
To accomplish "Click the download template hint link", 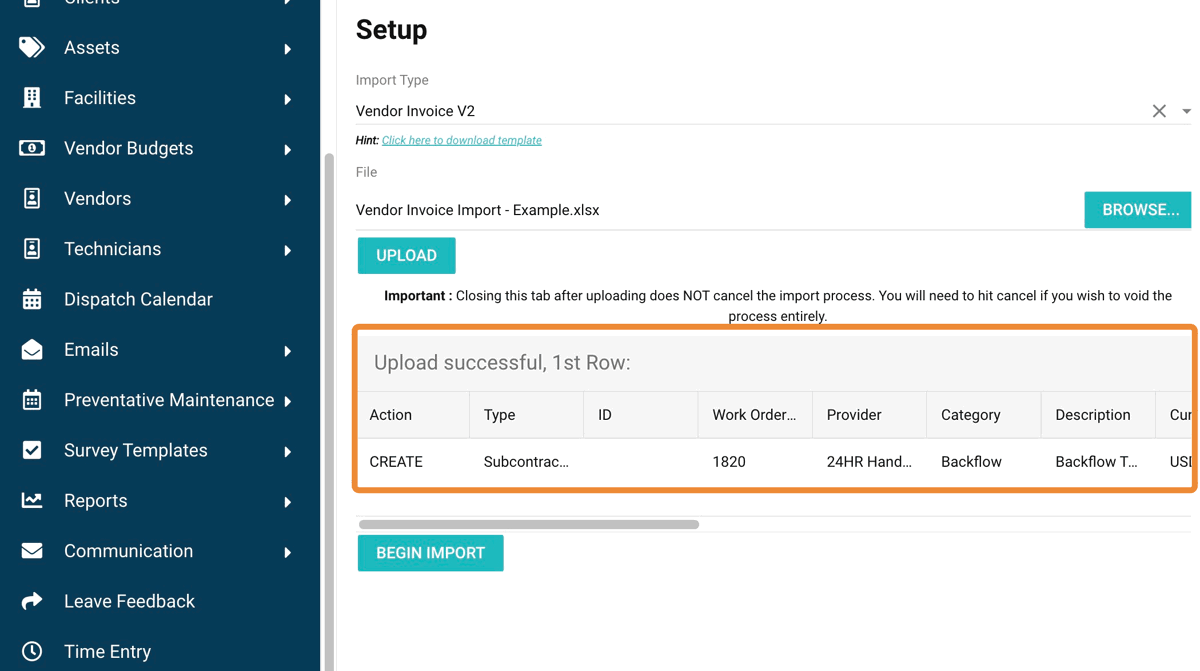I will click(461, 141).
